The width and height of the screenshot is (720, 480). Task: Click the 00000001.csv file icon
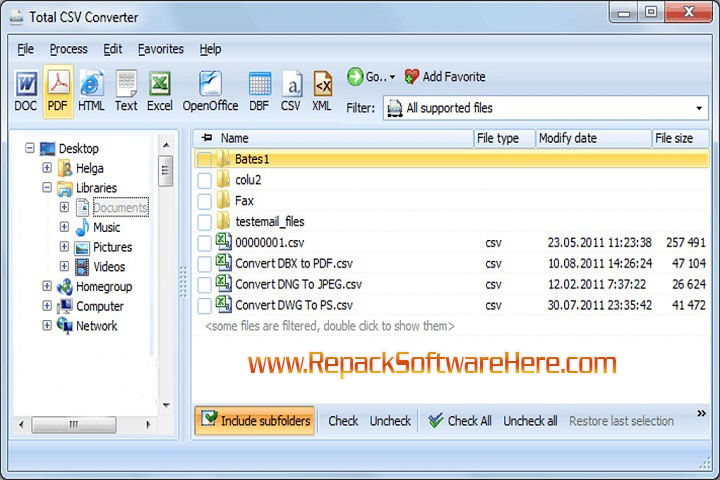pos(224,241)
